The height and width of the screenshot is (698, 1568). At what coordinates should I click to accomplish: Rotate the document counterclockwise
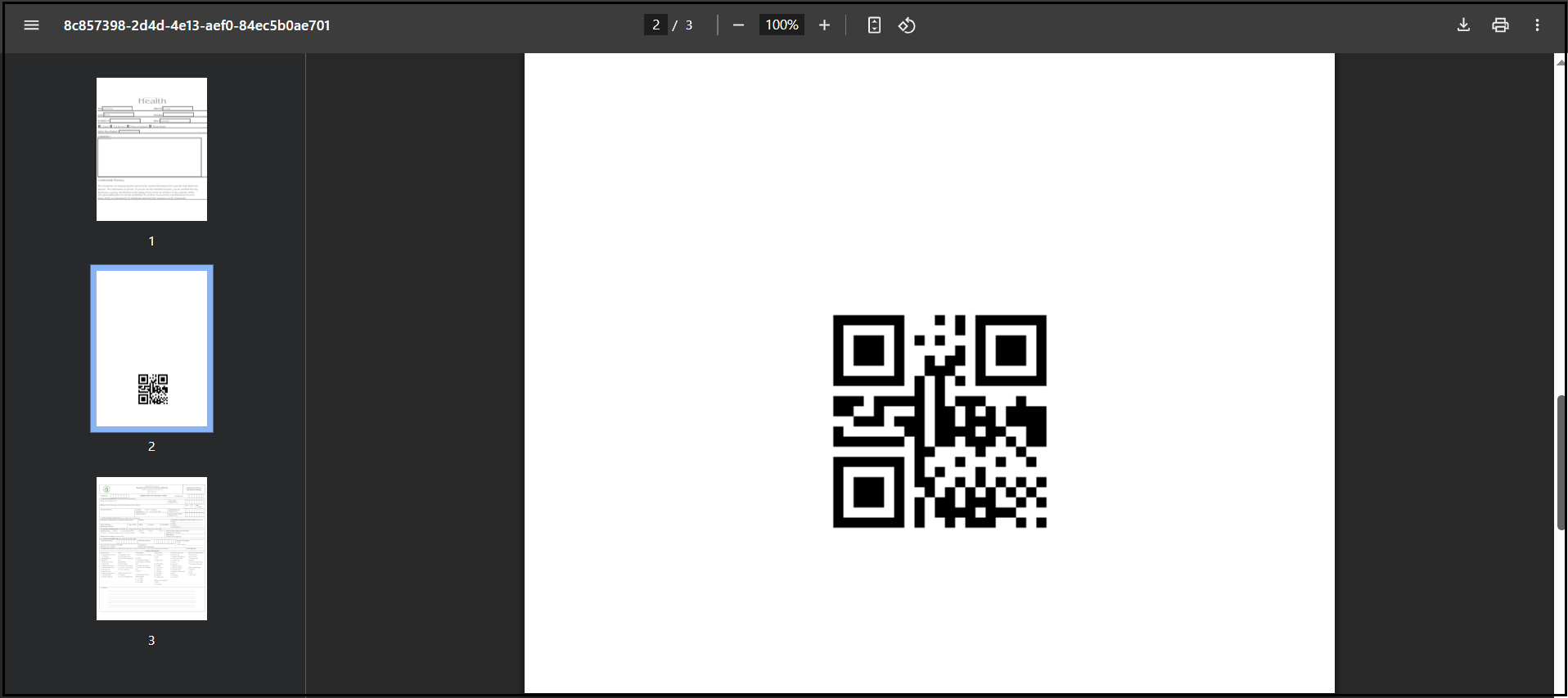[907, 25]
